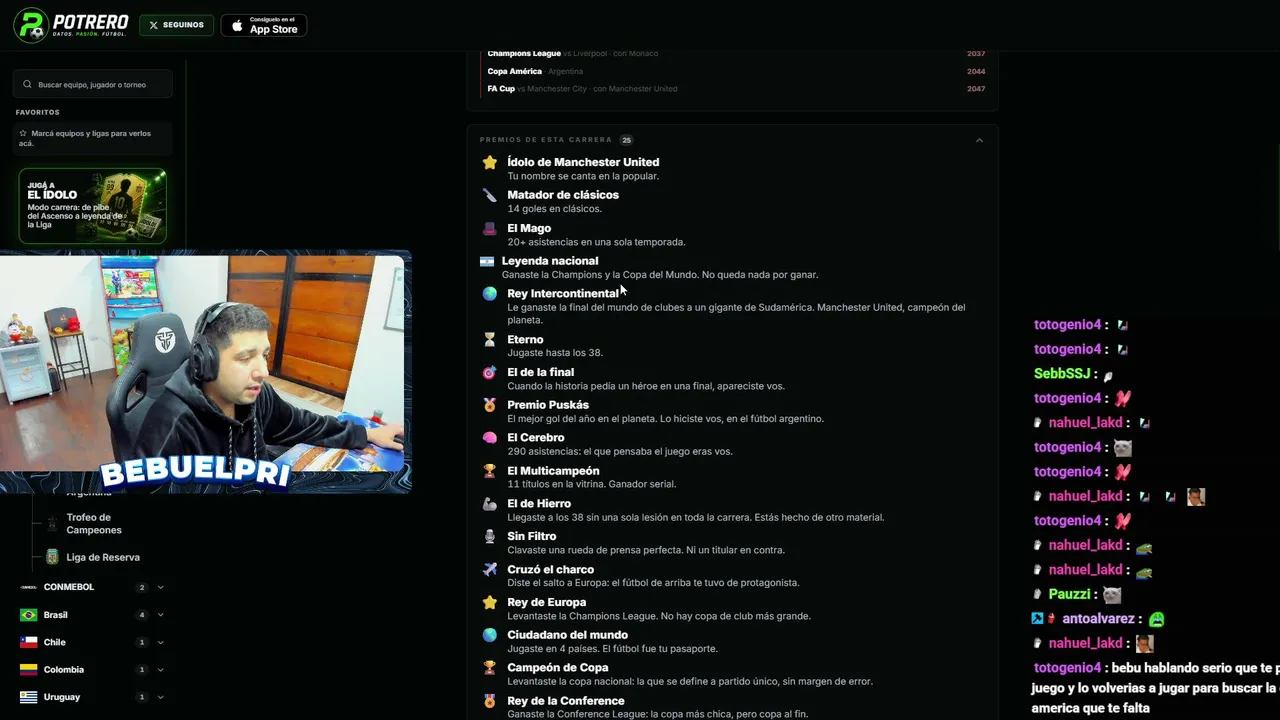Click the star icon next to Rey de Europa
The height and width of the screenshot is (720, 1280).
489,602
